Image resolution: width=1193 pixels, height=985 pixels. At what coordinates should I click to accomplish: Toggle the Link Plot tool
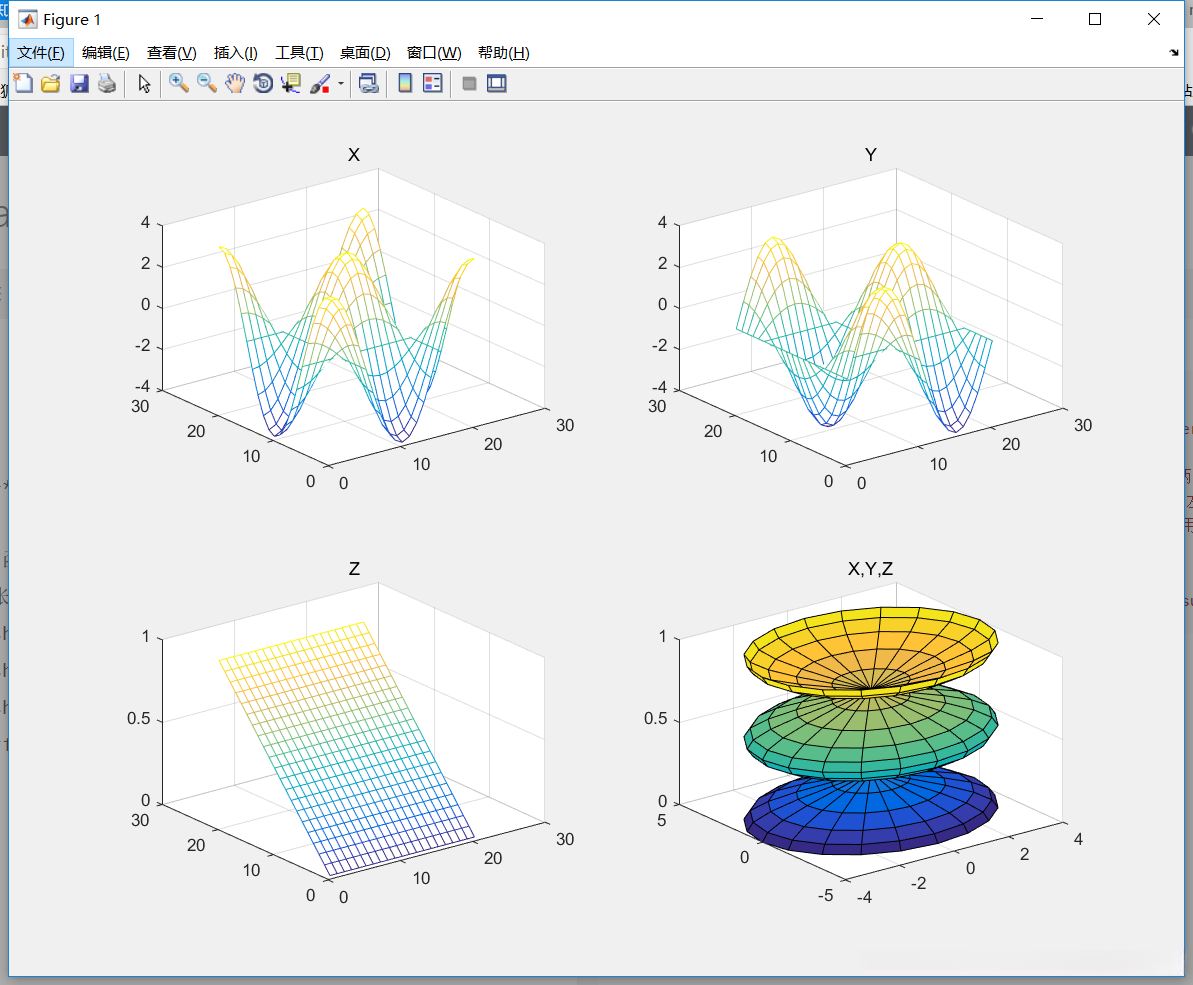point(369,84)
